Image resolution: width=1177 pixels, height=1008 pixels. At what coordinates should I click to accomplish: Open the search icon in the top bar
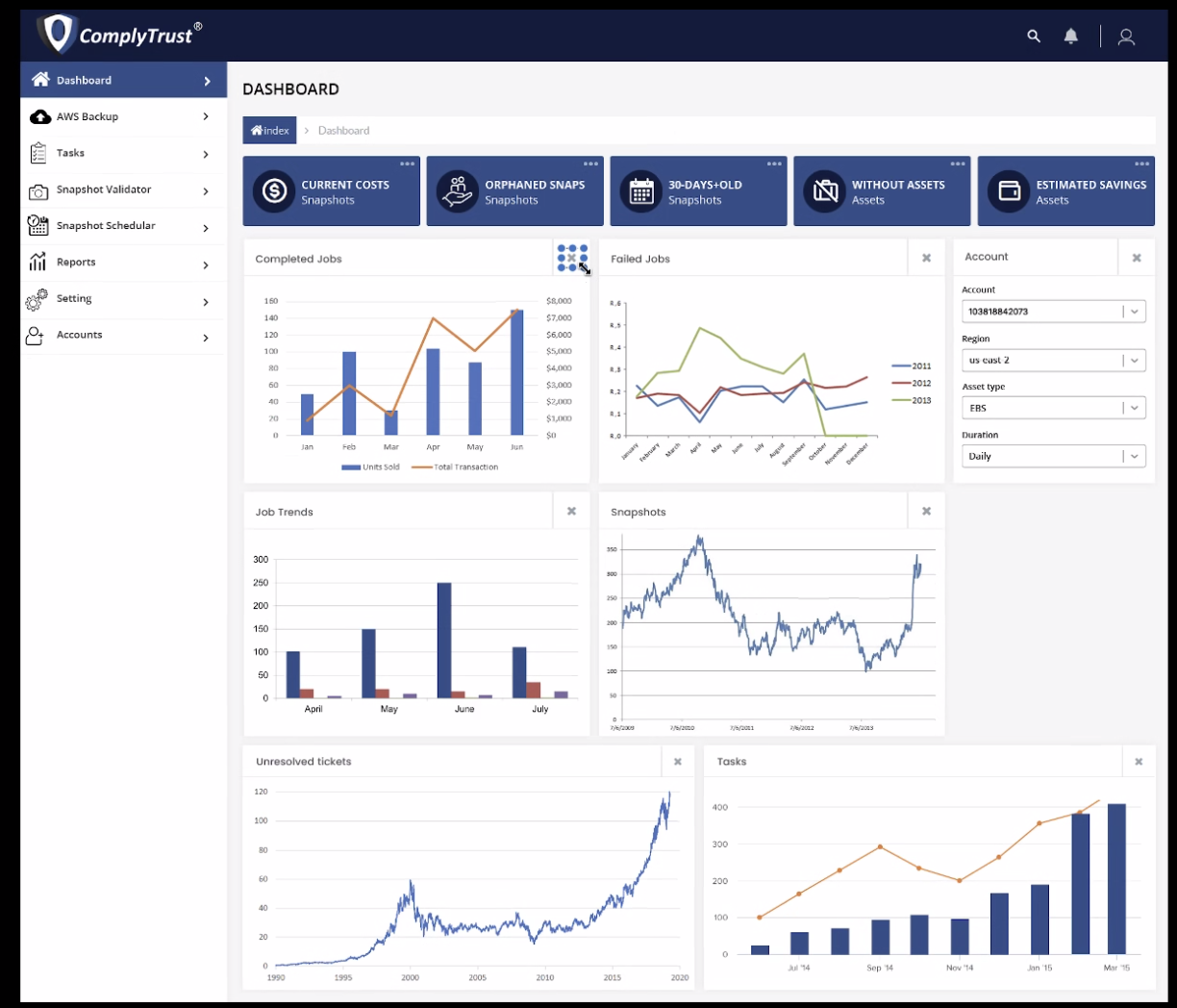coord(1033,36)
